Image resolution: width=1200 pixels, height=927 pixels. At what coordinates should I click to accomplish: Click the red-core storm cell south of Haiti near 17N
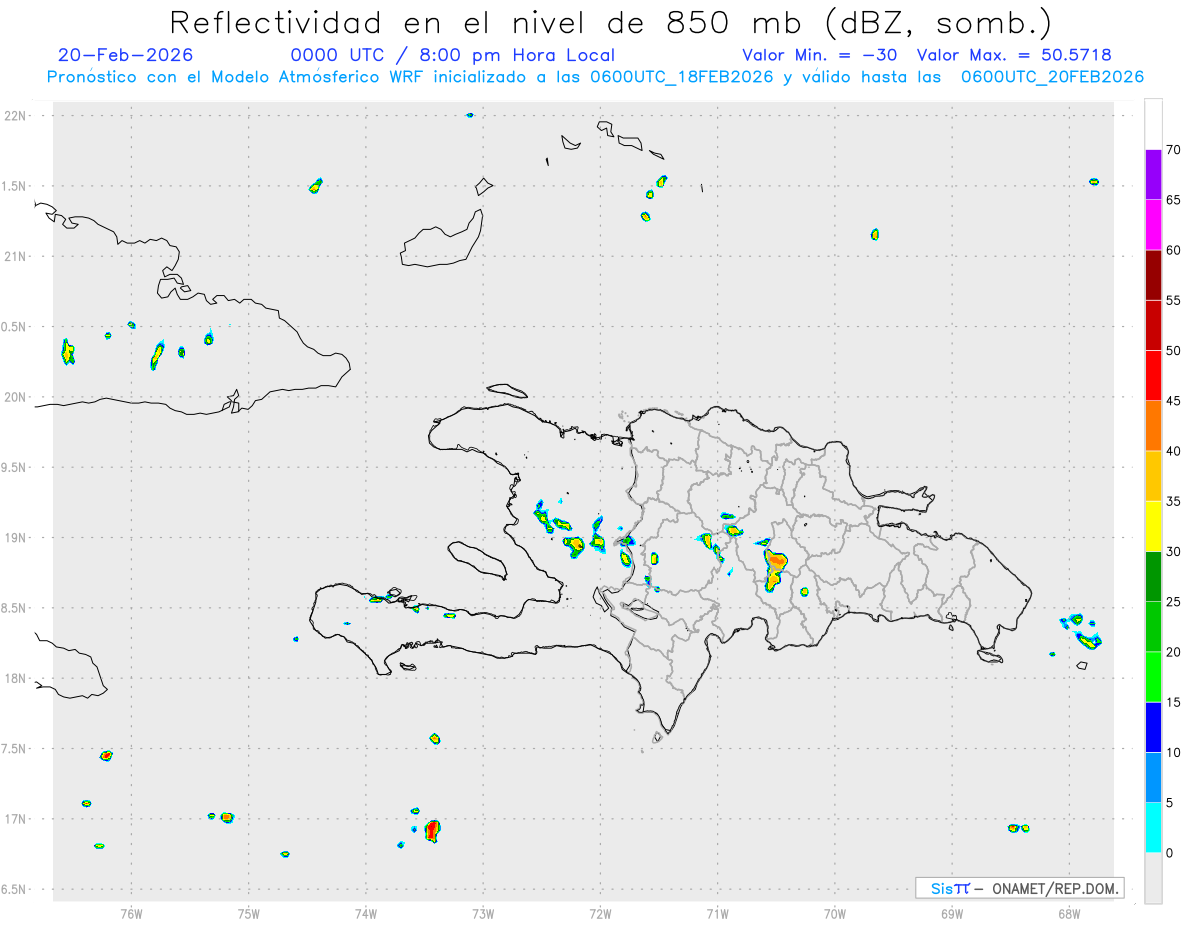(432, 830)
